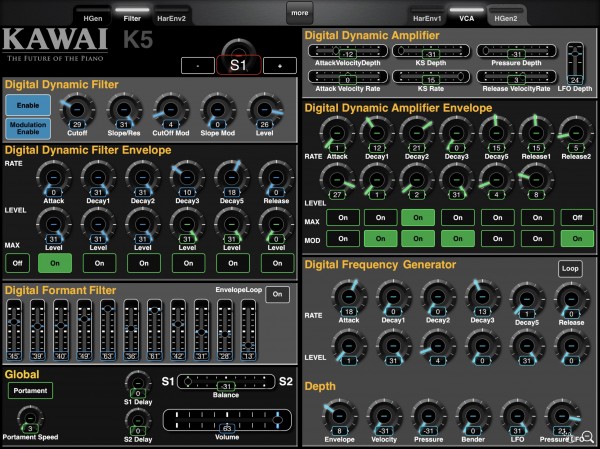Image resolution: width=600 pixels, height=449 pixels.
Task: Click the KS Rate slider
Action: (x=431, y=77)
